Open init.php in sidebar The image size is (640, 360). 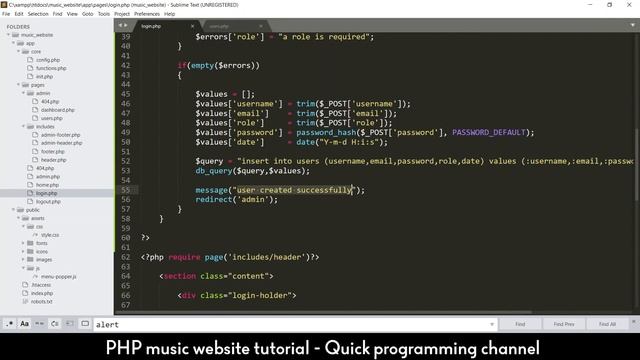[x=44, y=77]
